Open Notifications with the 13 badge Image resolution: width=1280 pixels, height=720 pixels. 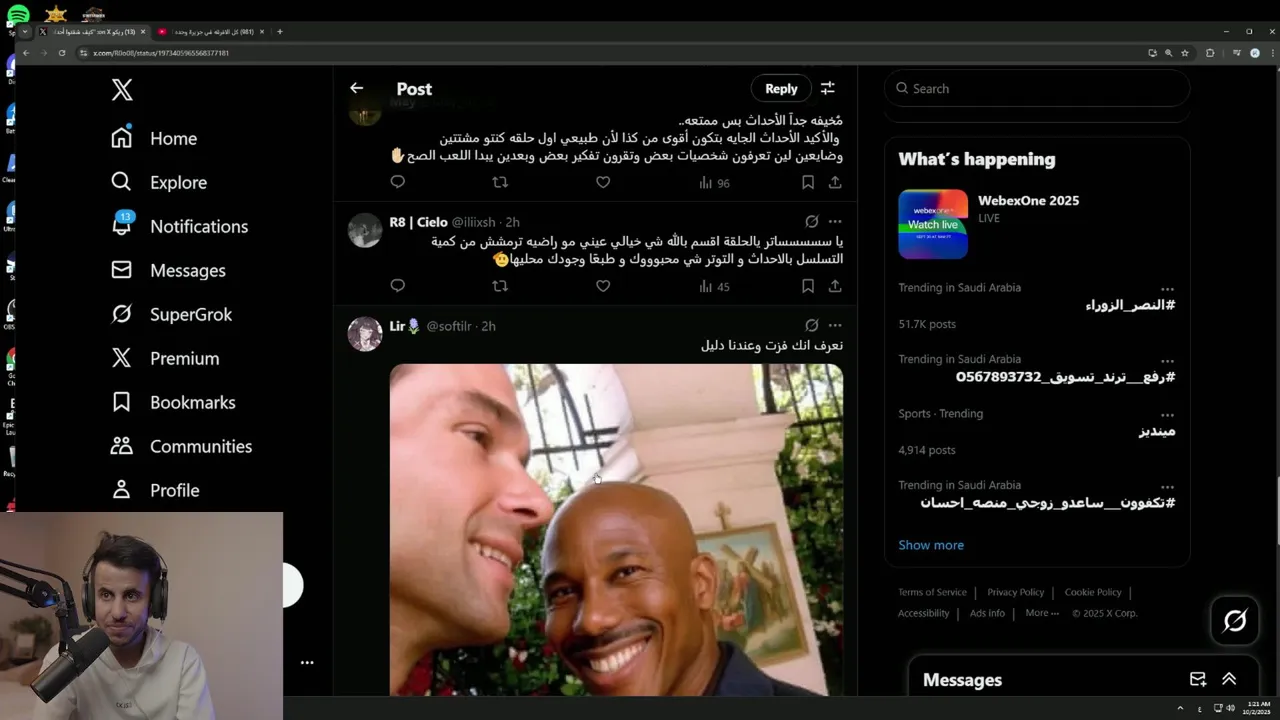tap(179, 226)
